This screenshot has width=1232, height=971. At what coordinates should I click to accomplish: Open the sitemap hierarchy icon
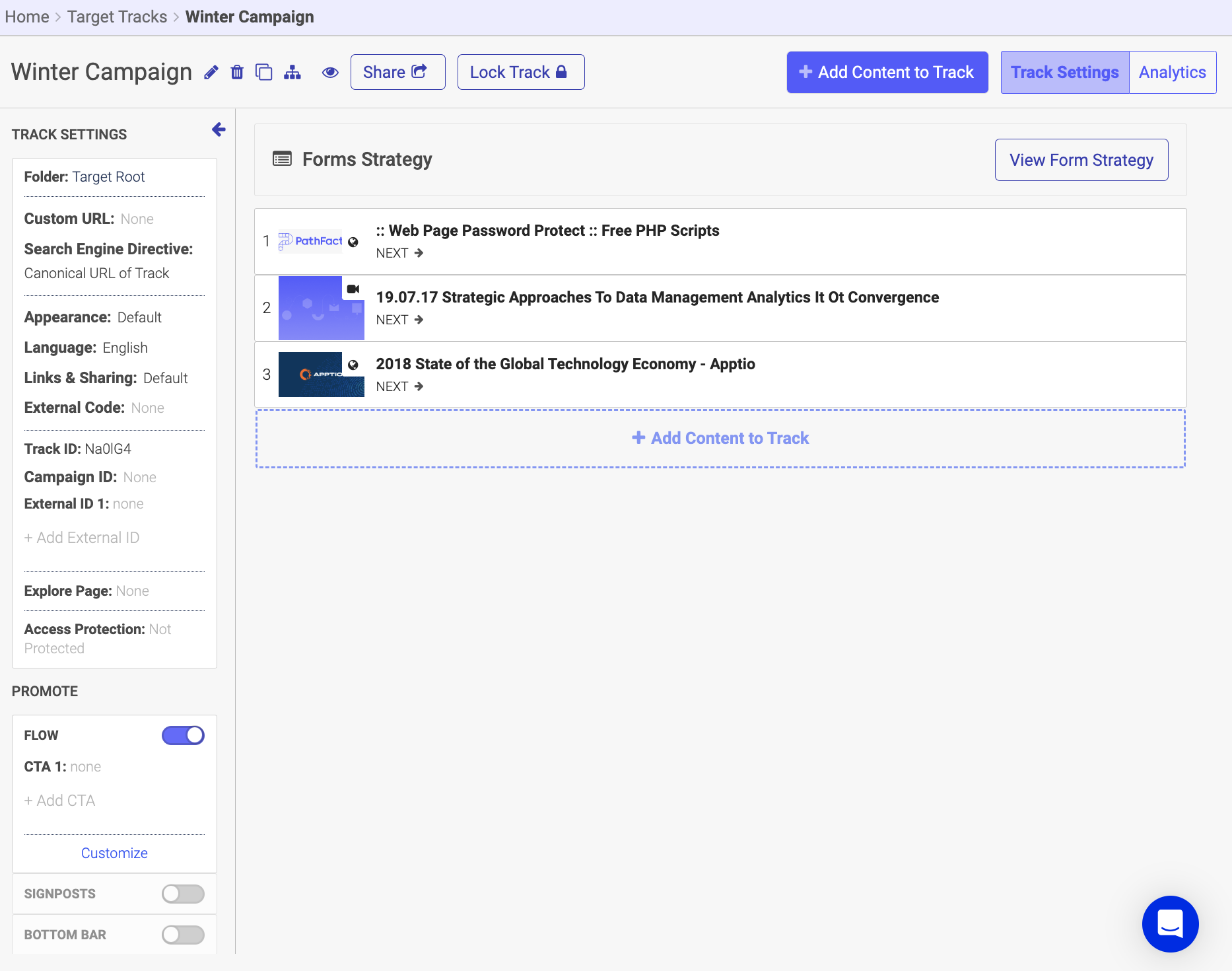[x=292, y=72]
